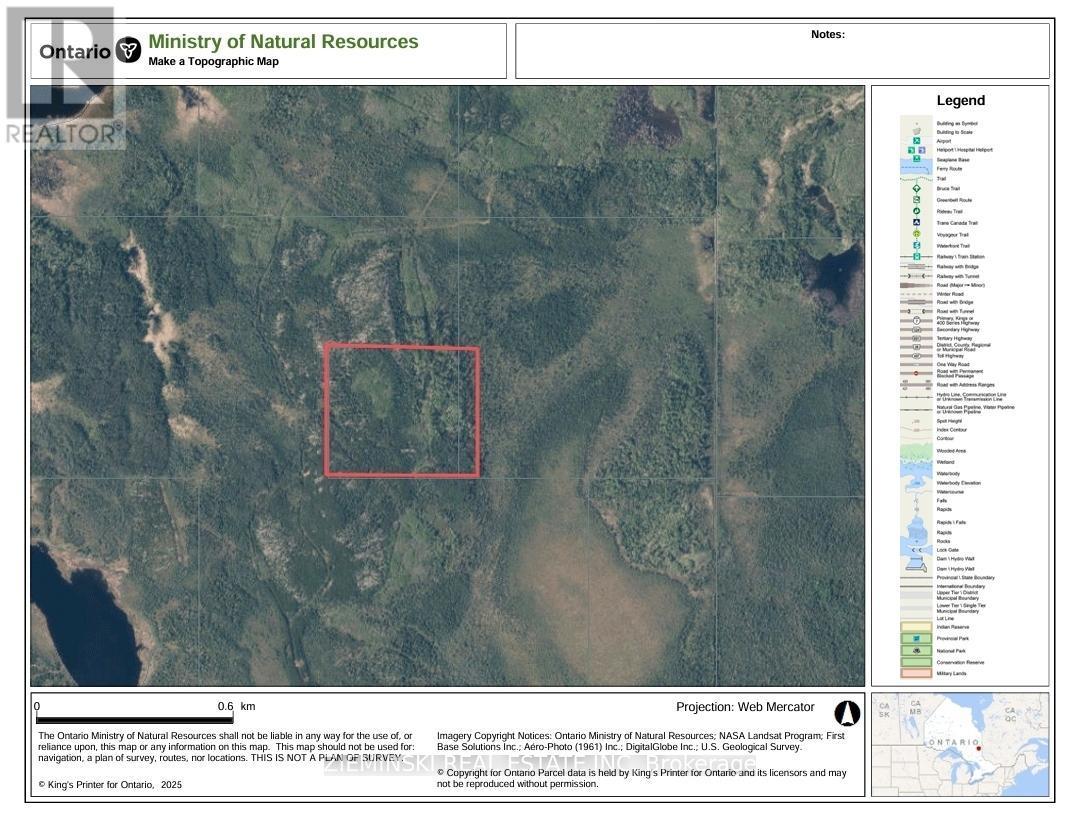
Task: Click the Heliport Hospital Heliport legend icon
Action: point(912,150)
